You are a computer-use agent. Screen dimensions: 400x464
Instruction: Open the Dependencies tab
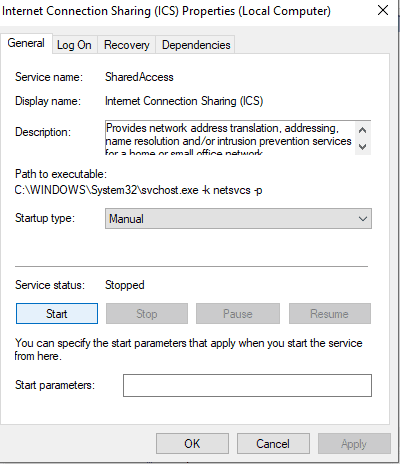click(x=196, y=45)
